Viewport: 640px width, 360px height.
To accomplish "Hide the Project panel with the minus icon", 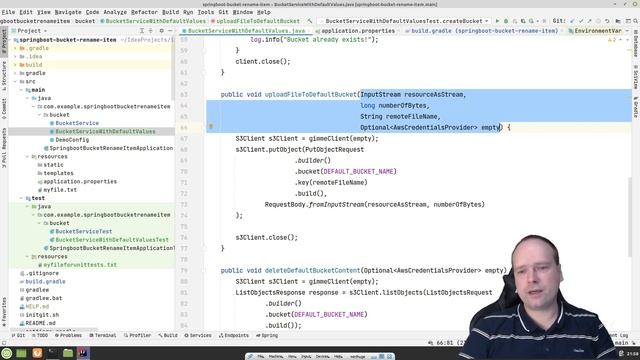I will [170, 31].
